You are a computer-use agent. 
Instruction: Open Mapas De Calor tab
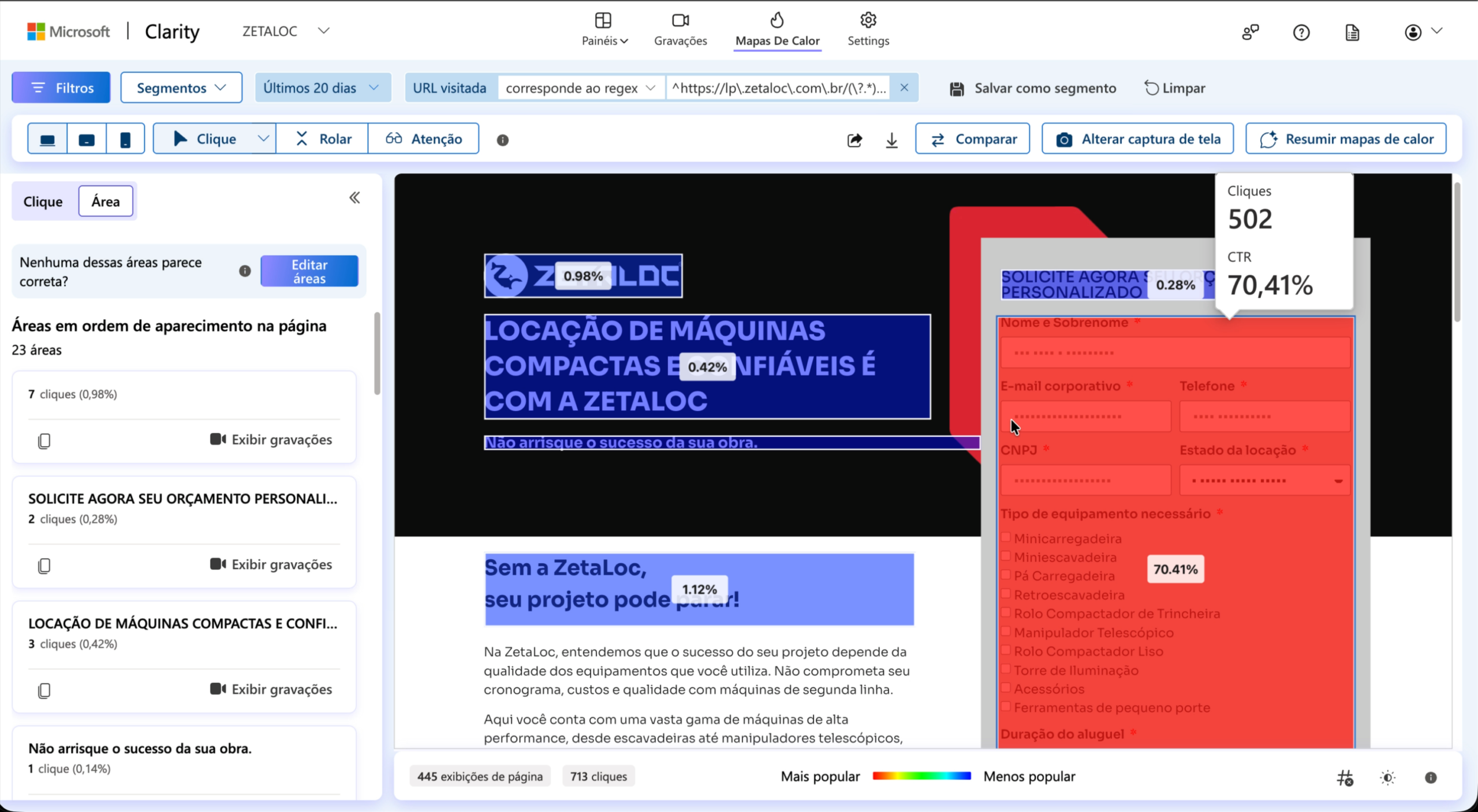click(777, 30)
